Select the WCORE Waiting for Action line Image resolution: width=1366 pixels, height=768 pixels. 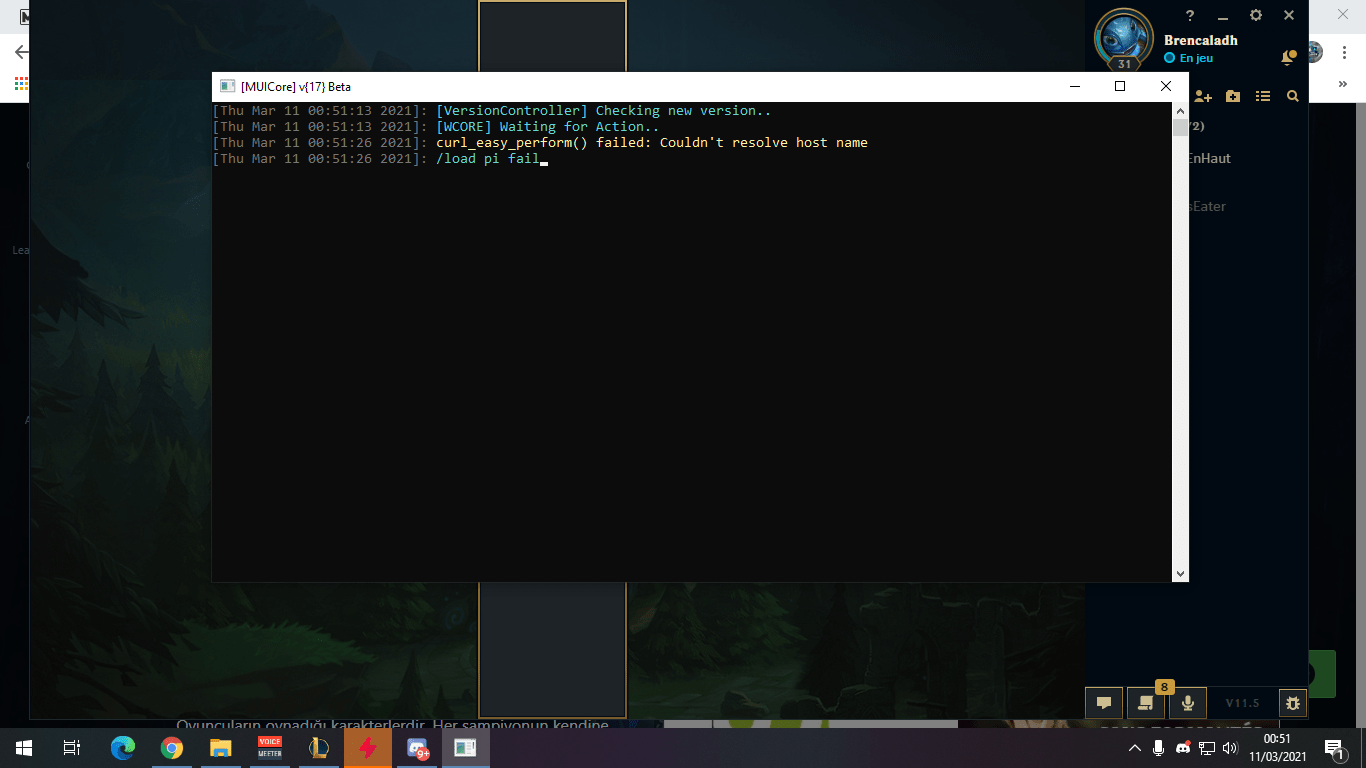[x=548, y=127]
